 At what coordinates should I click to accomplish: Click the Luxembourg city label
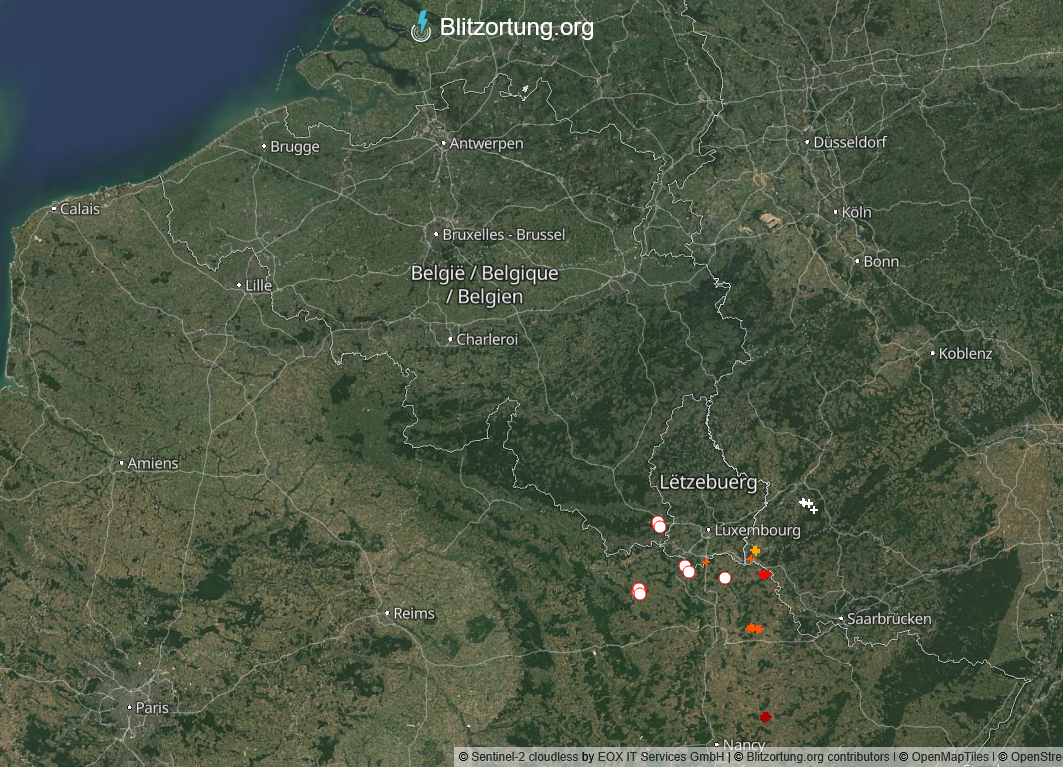tap(757, 530)
